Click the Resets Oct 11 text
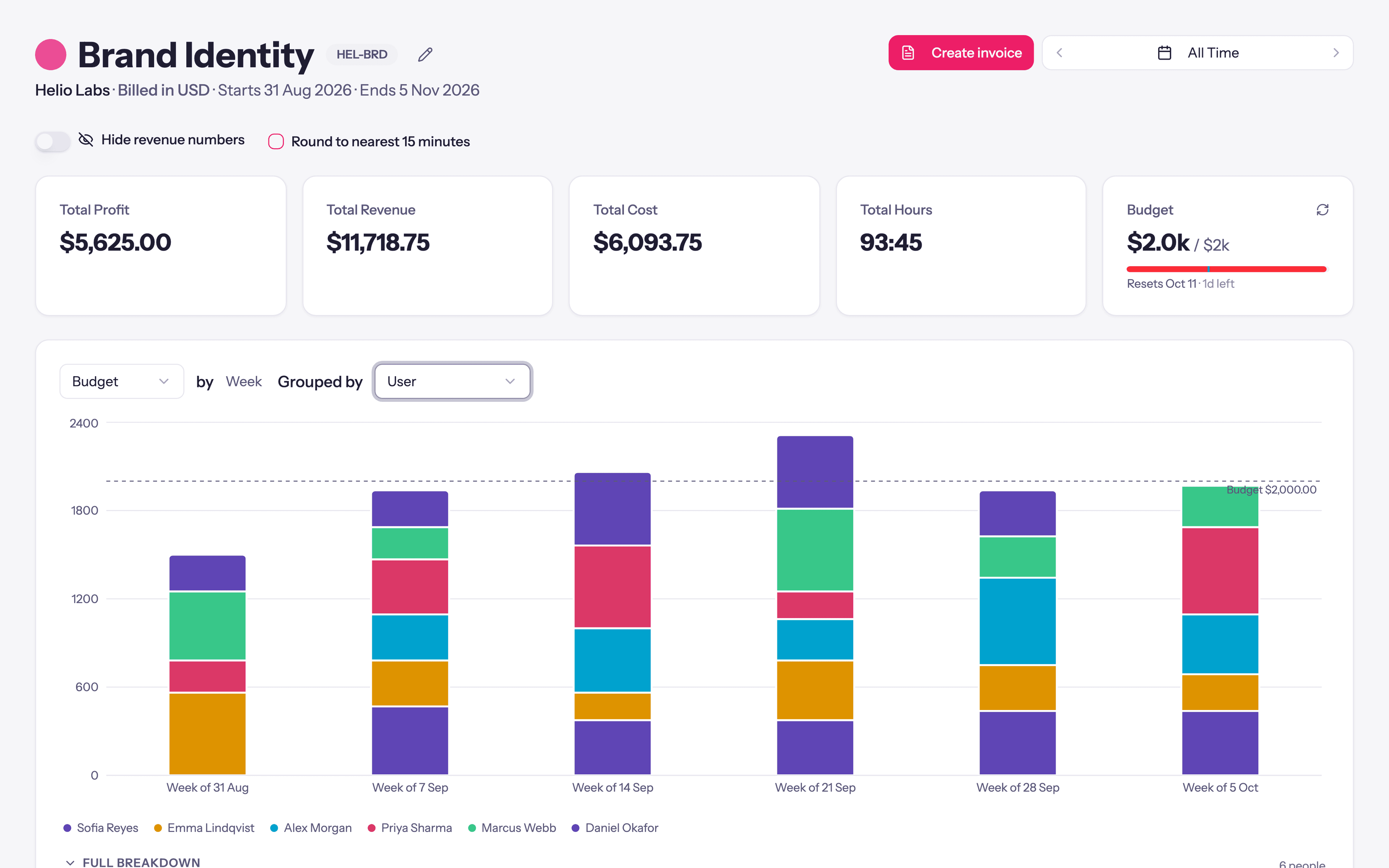This screenshot has width=1389, height=868. coord(1162,284)
